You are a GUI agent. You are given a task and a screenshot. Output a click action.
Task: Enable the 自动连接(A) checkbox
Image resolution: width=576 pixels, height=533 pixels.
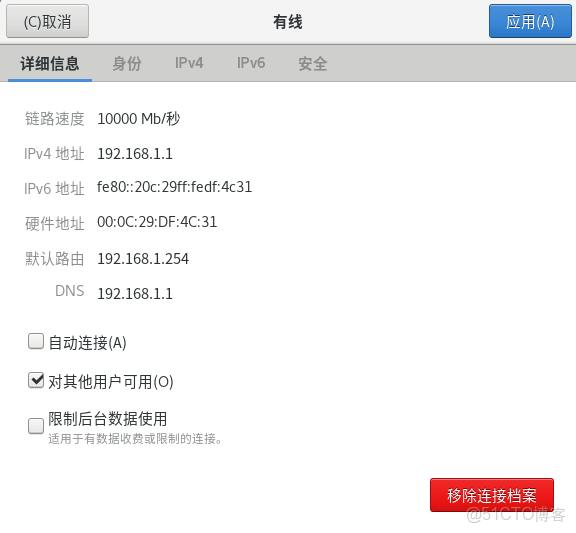pyautogui.click(x=36, y=341)
